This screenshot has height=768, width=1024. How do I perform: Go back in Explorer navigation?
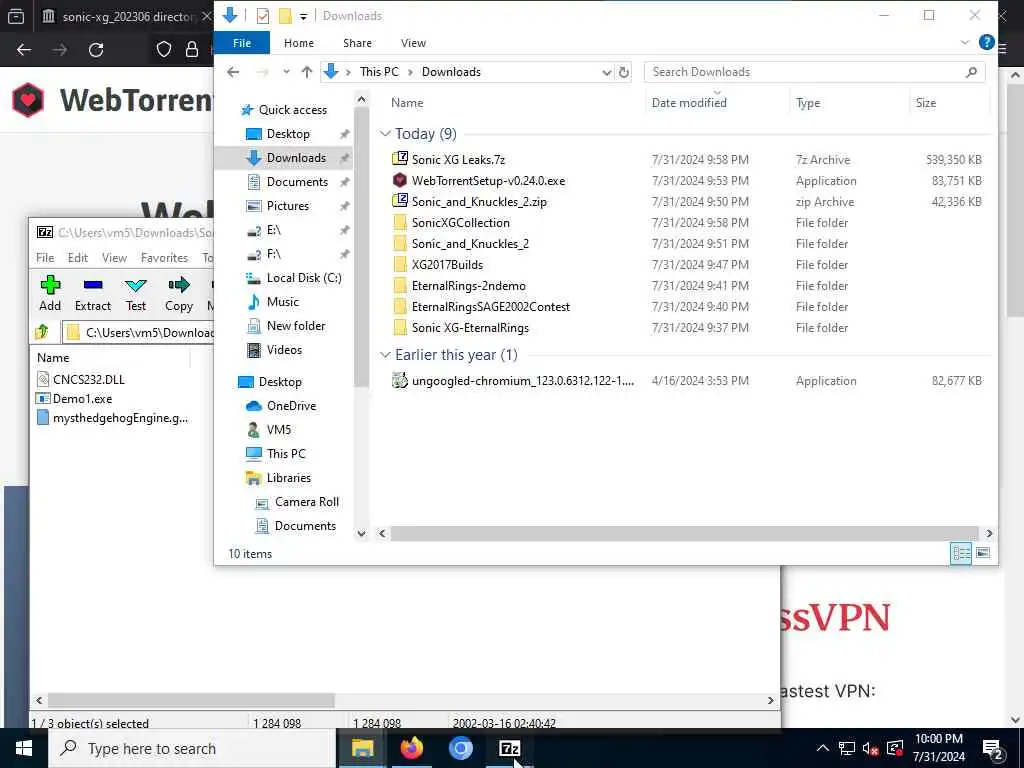point(233,72)
